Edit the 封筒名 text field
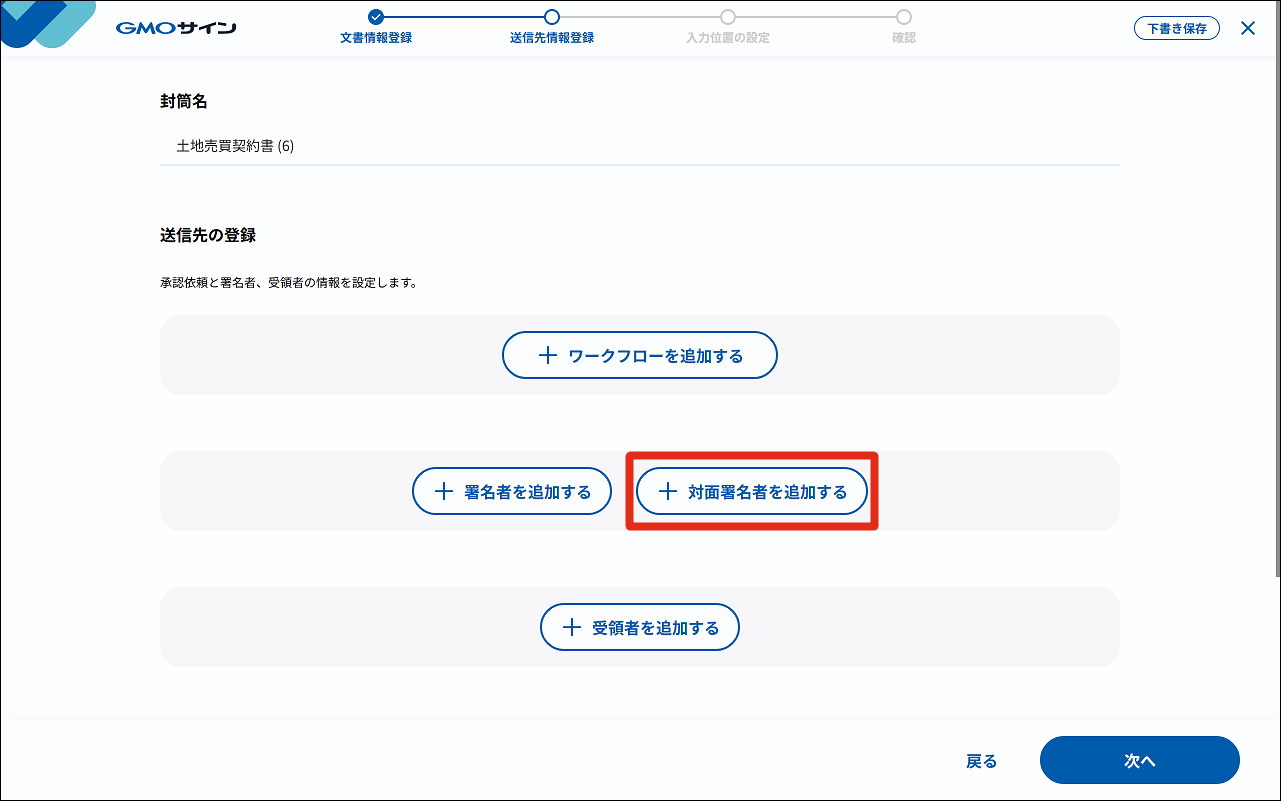This screenshot has width=1281, height=801. 640,146
